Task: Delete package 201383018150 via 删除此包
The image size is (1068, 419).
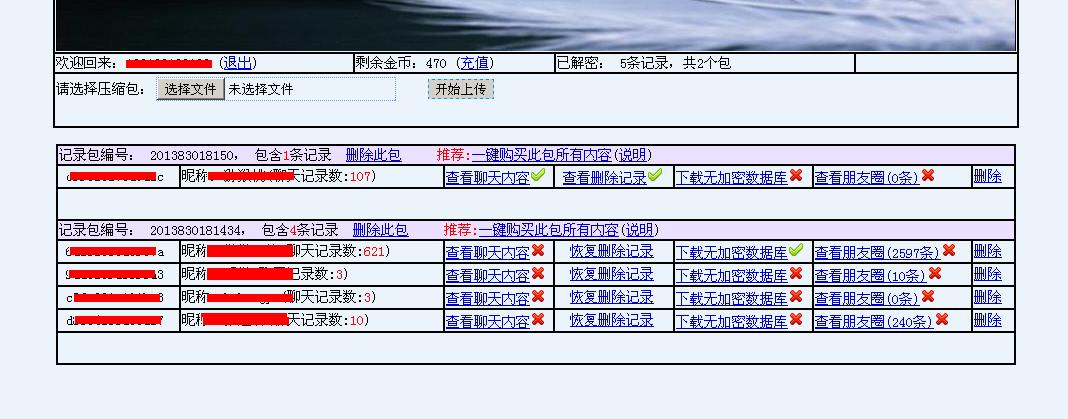Action: (373, 155)
